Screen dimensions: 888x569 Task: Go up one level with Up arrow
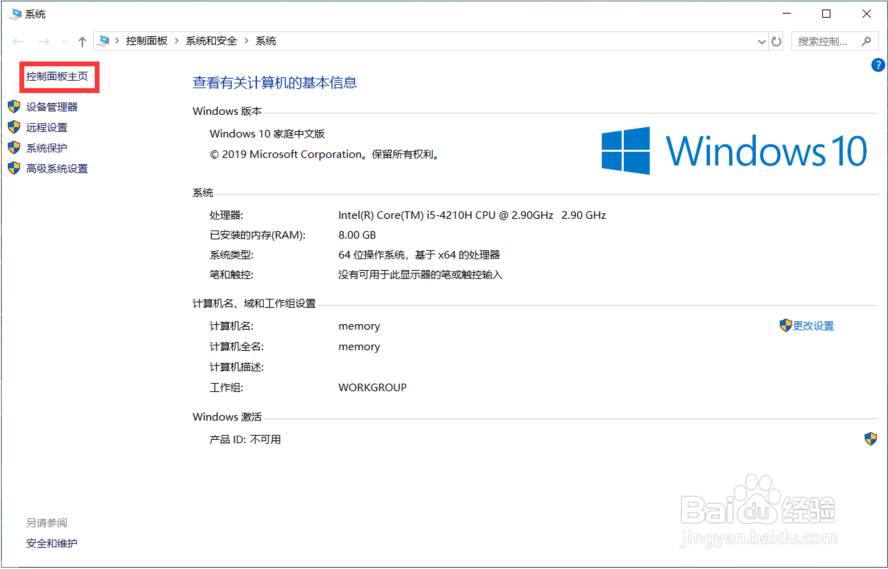point(82,41)
